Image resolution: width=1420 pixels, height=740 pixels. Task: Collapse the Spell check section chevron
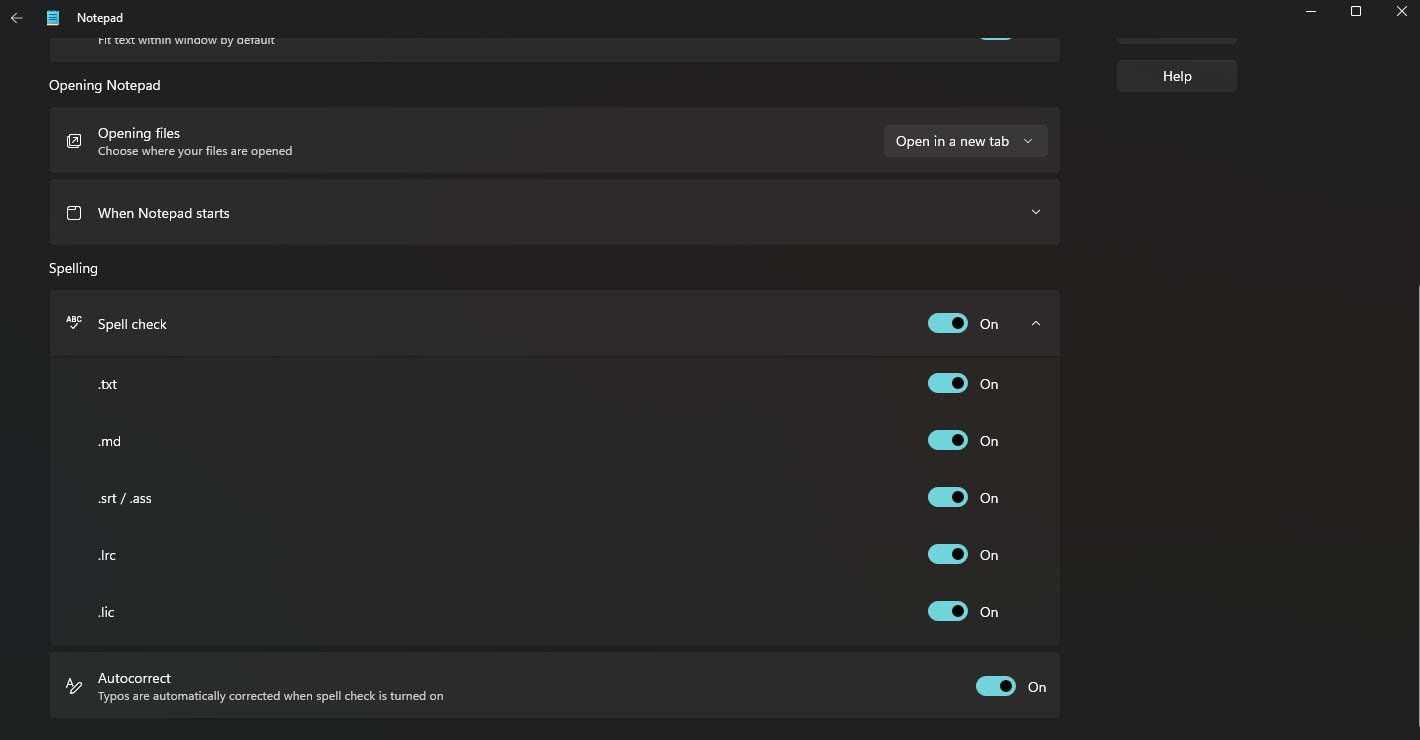pos(1036,323)
